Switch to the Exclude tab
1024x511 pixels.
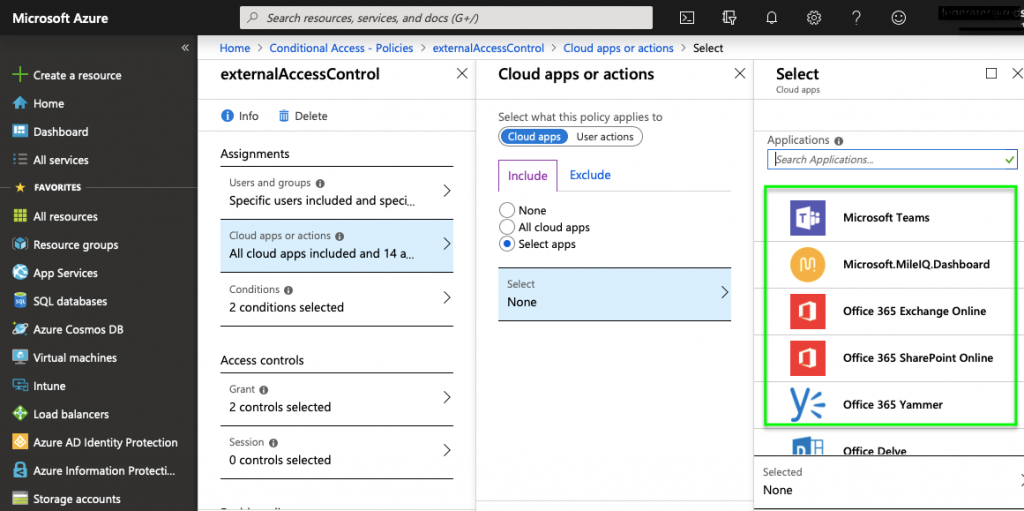click(590, 175)
